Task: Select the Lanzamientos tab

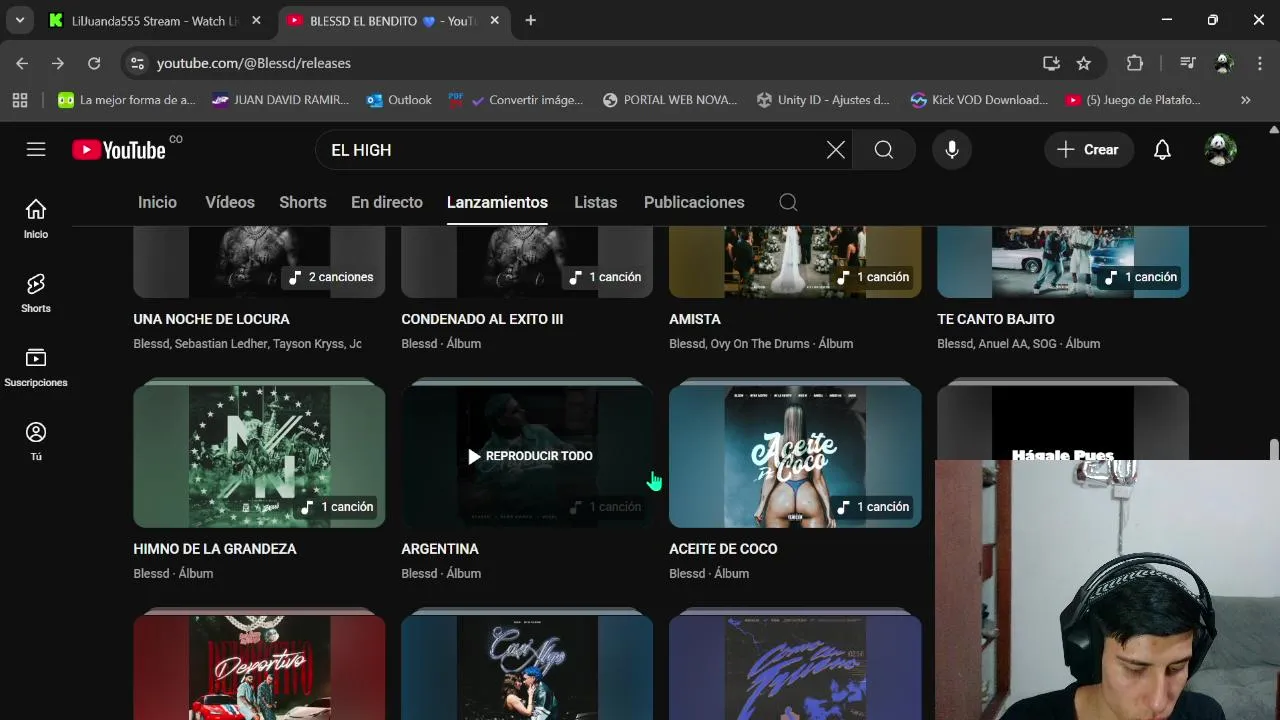Action: tap(497, 202)
